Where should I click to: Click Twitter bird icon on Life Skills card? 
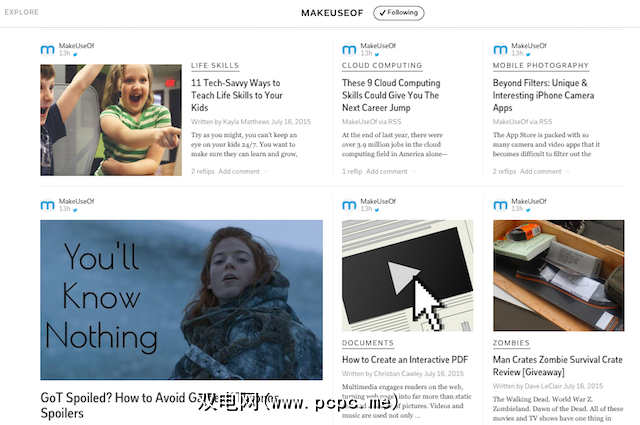click(x=75, y=54)
